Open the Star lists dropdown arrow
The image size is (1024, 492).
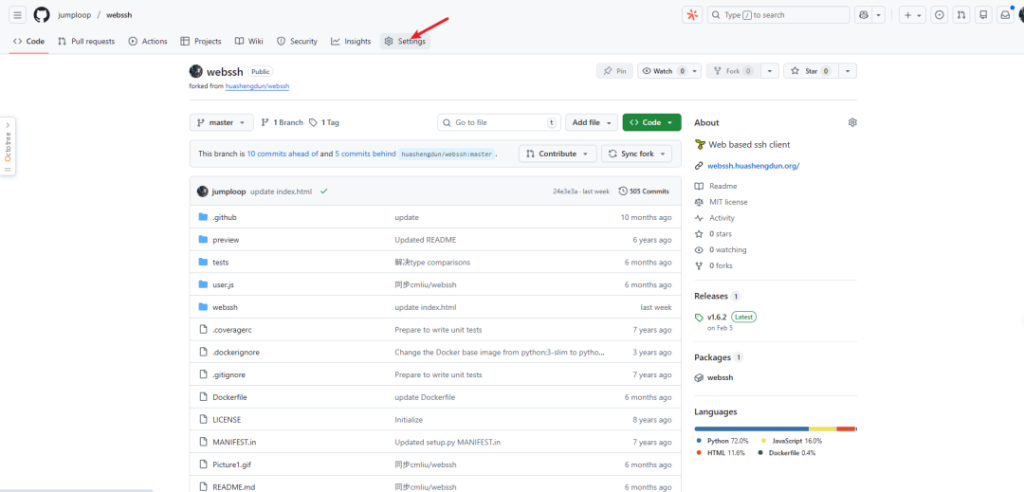pos(848,71)
